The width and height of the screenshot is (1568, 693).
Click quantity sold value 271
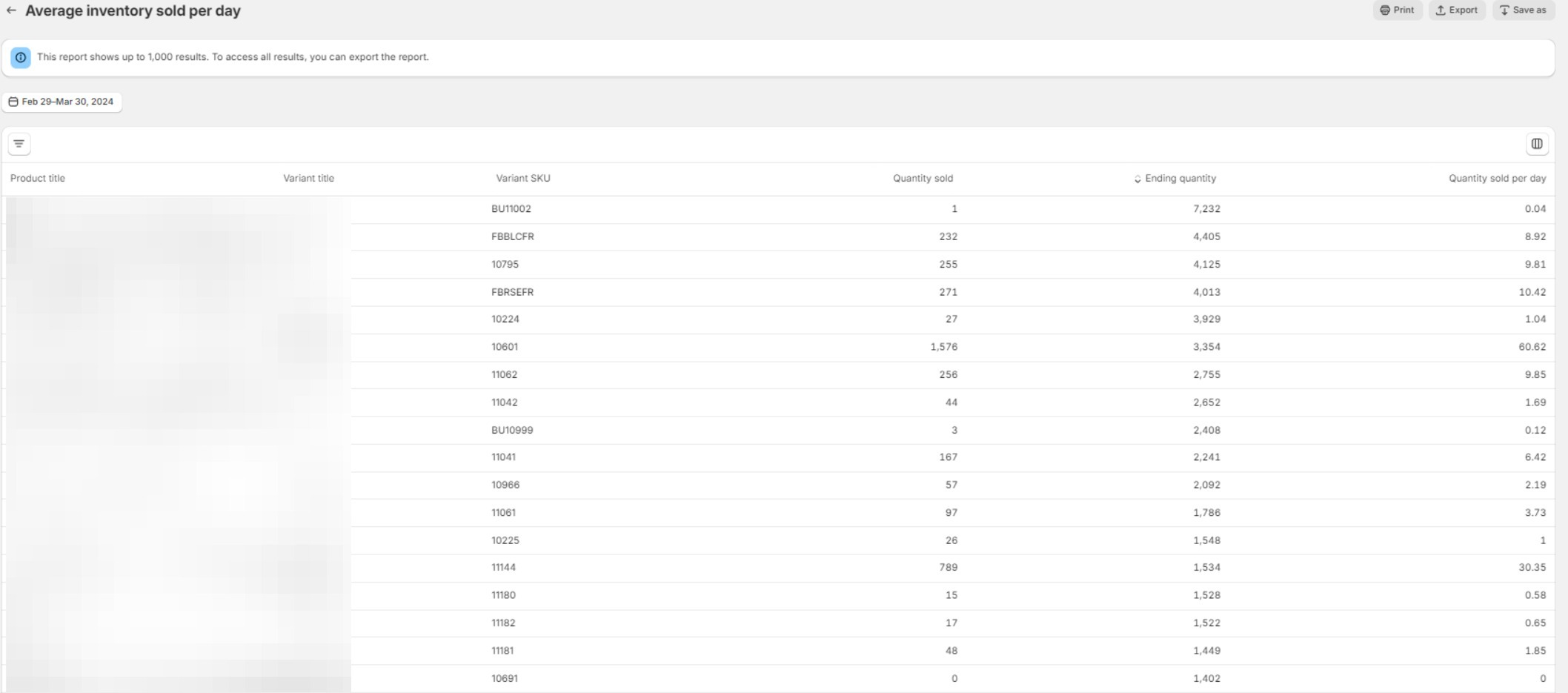[x=949, y=292]
